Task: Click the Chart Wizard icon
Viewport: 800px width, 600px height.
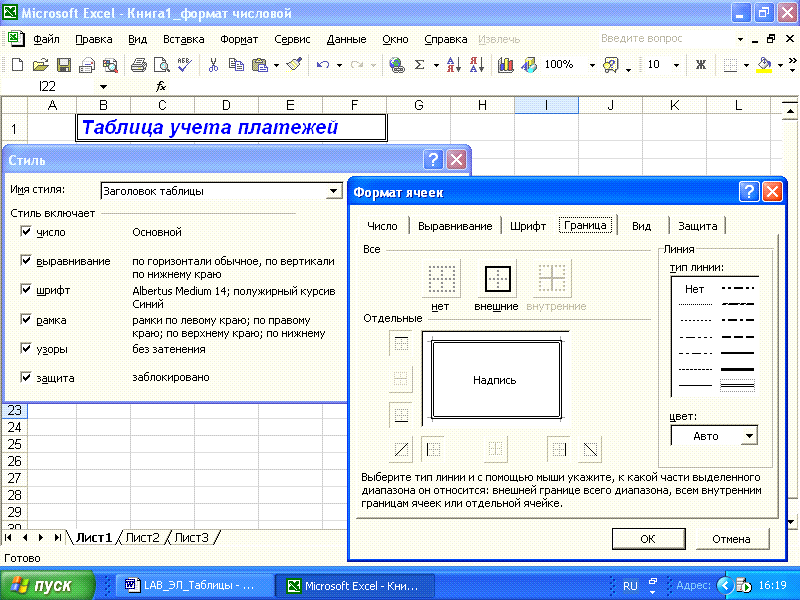Action: (x=505, y=65)
